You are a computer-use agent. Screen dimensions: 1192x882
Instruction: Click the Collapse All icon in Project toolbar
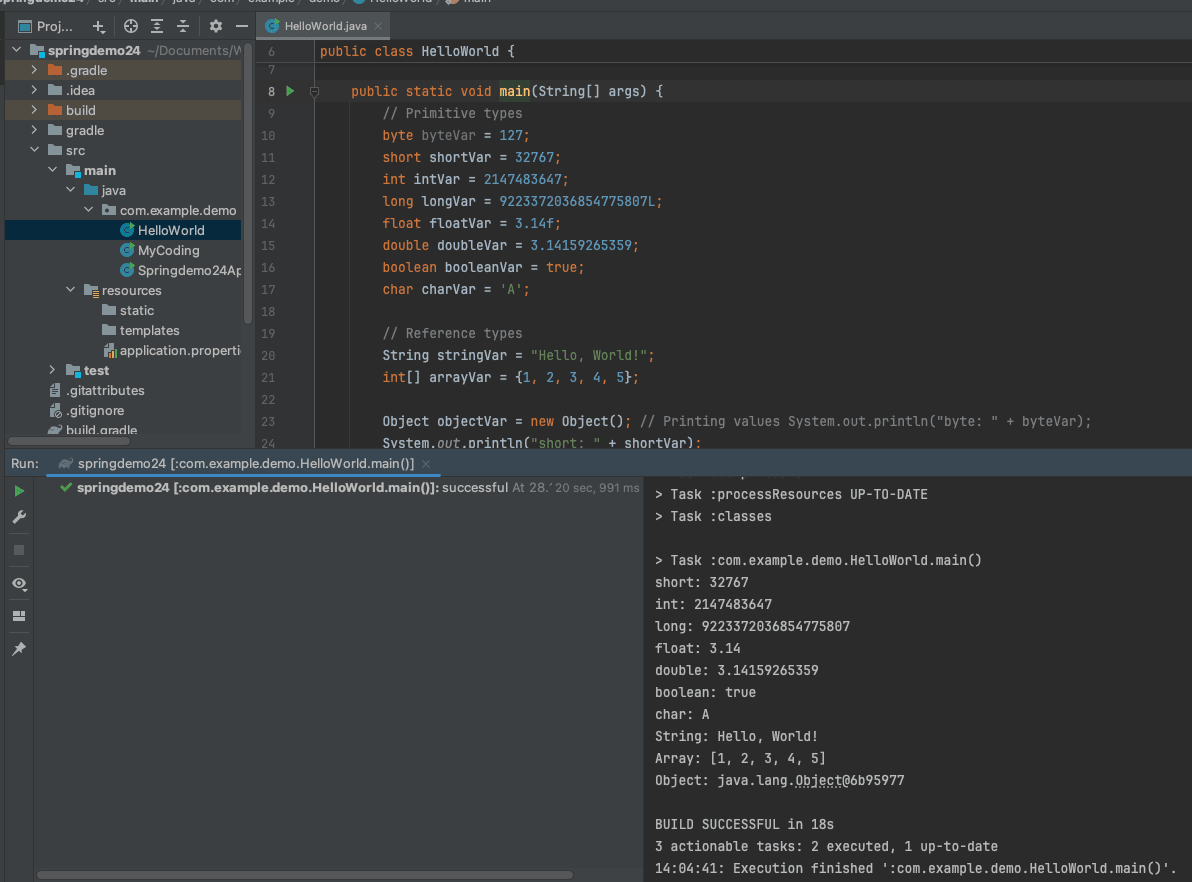click(x=182, y=27)
